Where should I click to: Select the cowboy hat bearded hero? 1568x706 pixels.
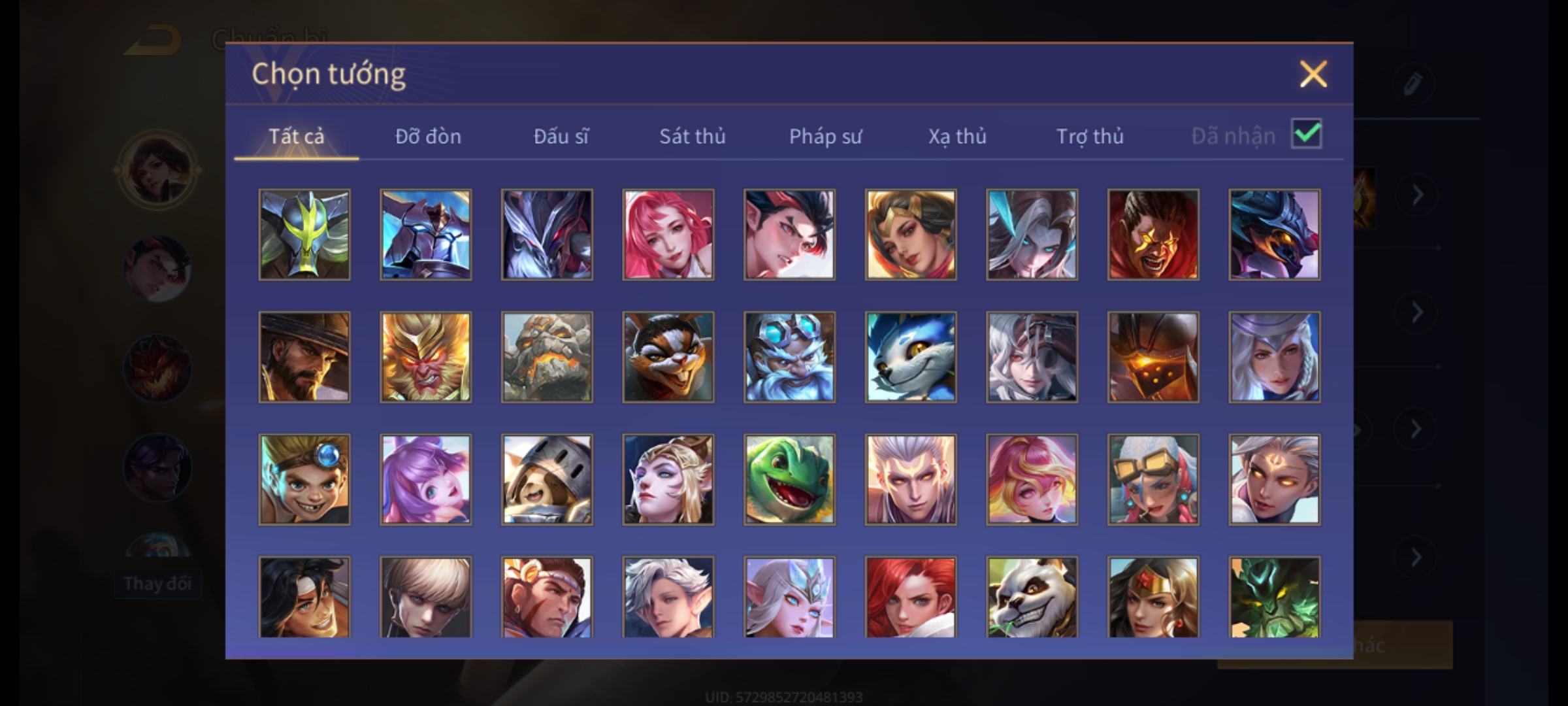tap(304, 357)
